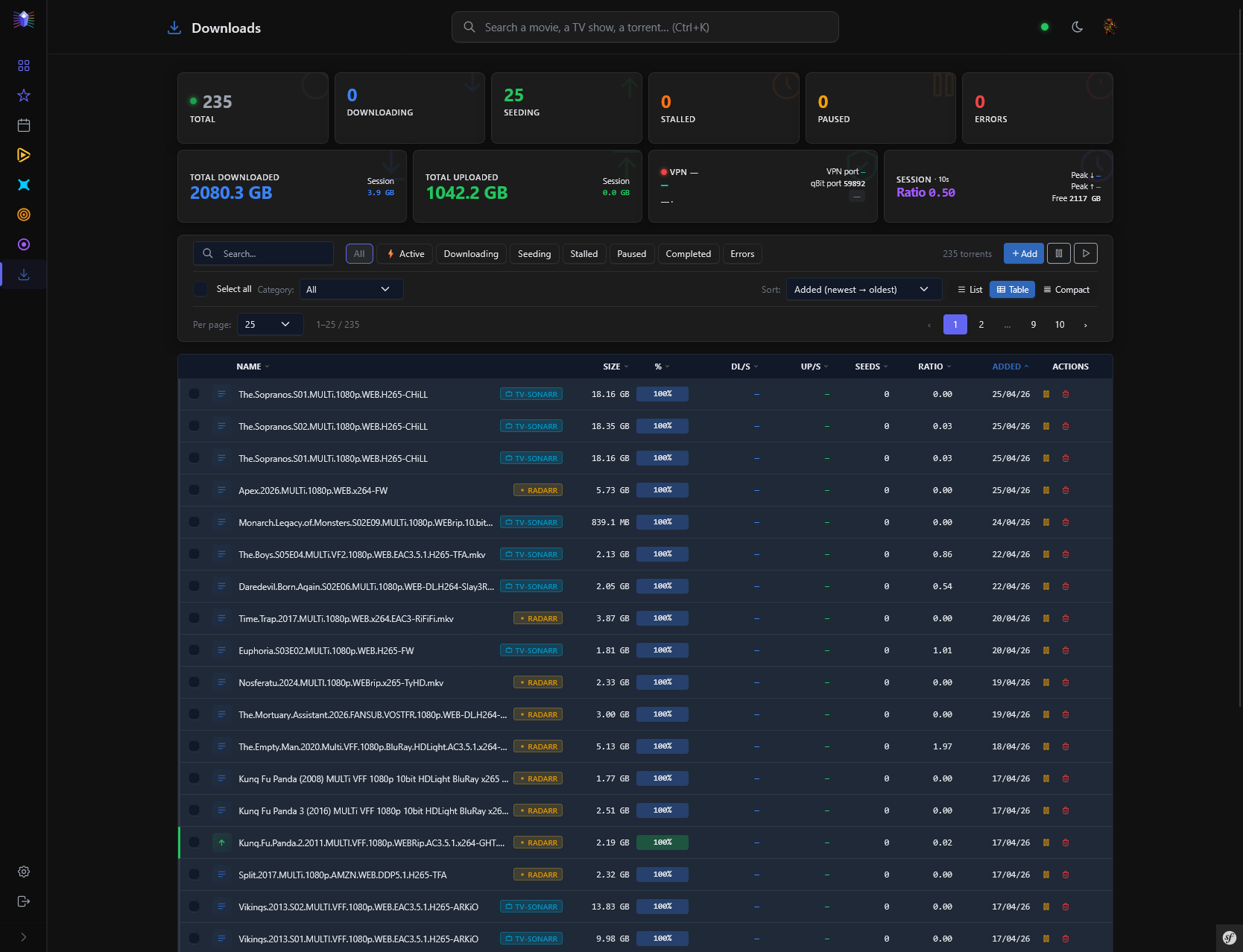Select The.Boys.S05E04 row checkbox
Image resolution: width=1243 pixels, height=952 pixels.
click(194, 554)
